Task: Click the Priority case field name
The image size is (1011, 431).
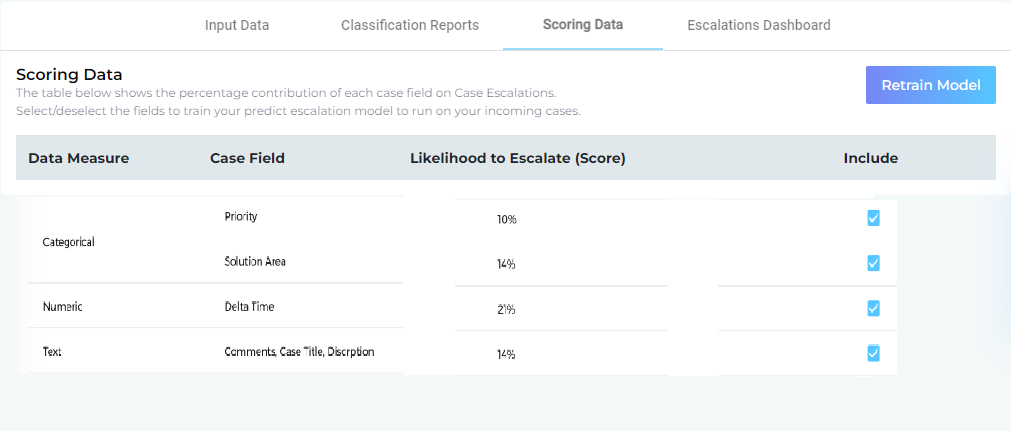Action: pos(241,217)
